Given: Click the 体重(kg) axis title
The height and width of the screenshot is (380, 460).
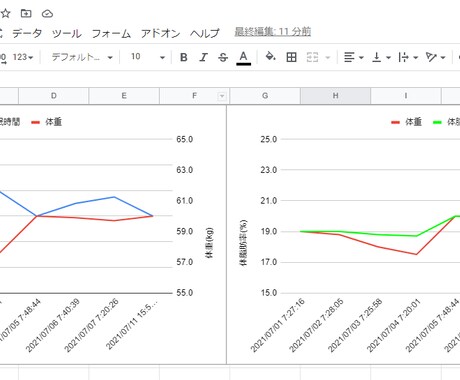Looking at the screenshot, I should (x=209, y=243).
